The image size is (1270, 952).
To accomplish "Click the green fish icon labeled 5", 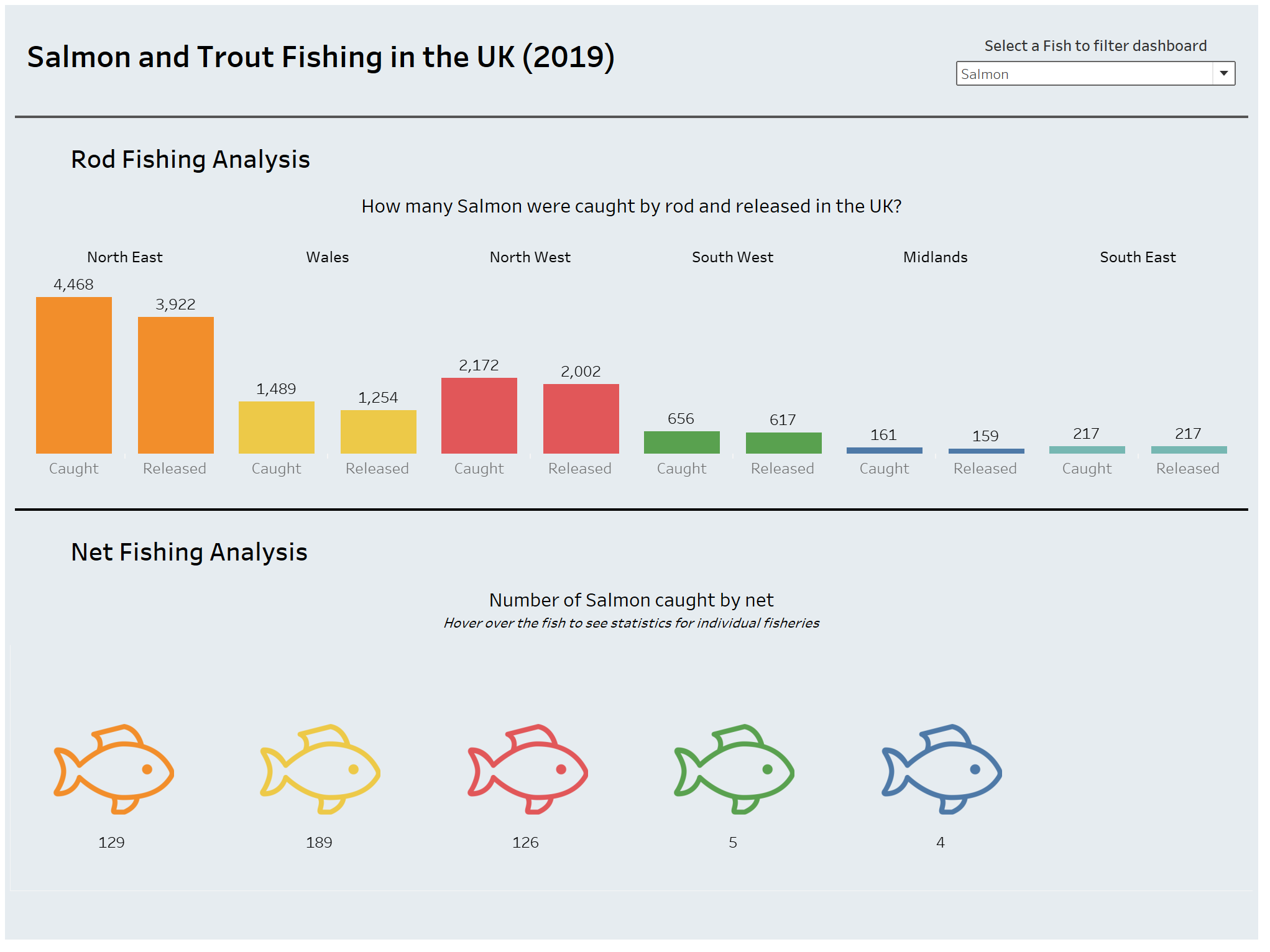I will [734, 769].
